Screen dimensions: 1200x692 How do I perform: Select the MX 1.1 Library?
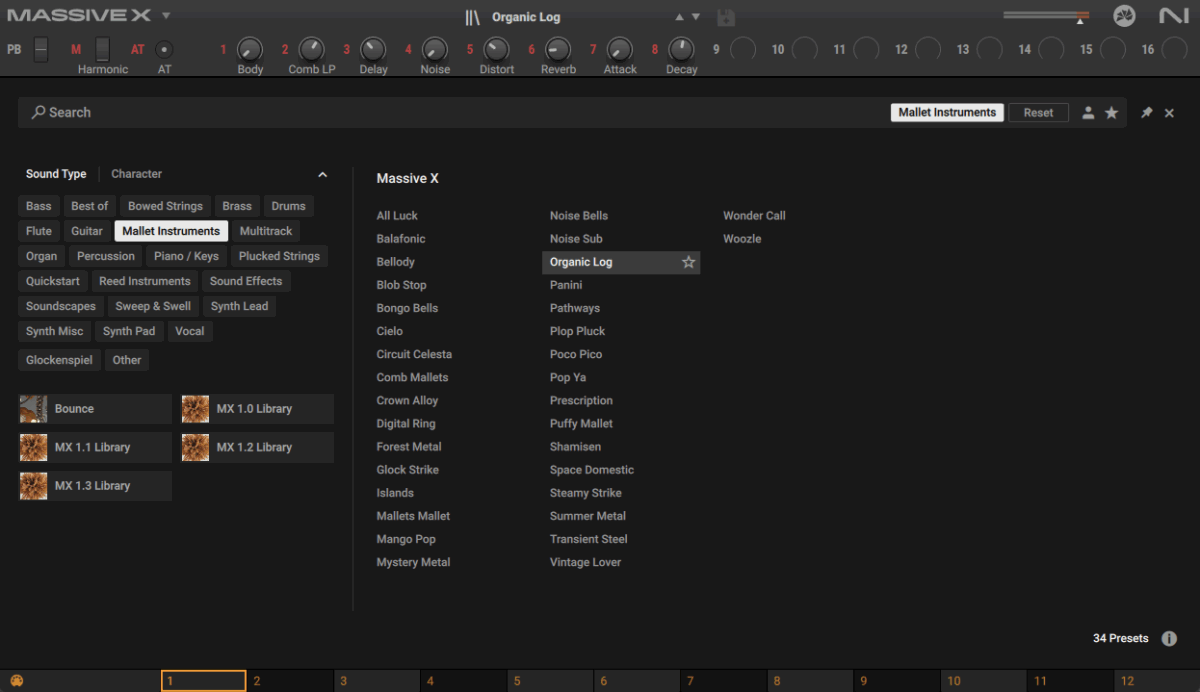pos(95,447)
